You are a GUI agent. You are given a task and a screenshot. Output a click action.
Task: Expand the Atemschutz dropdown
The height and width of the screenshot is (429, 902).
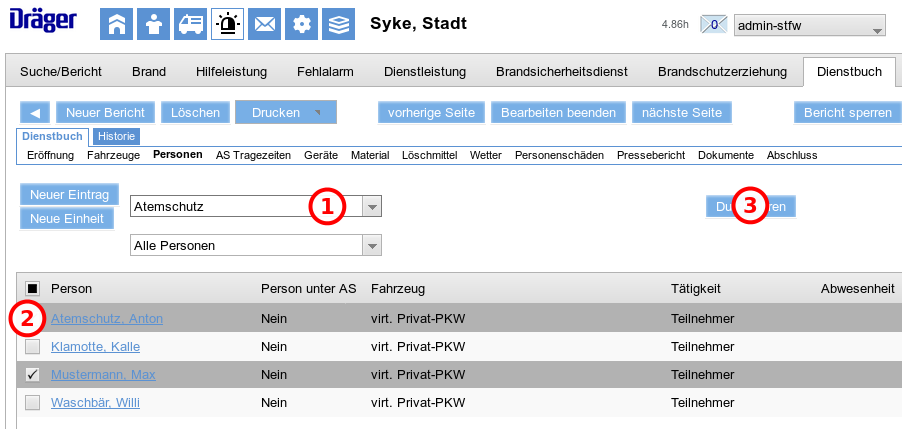[x=371, y=207]
